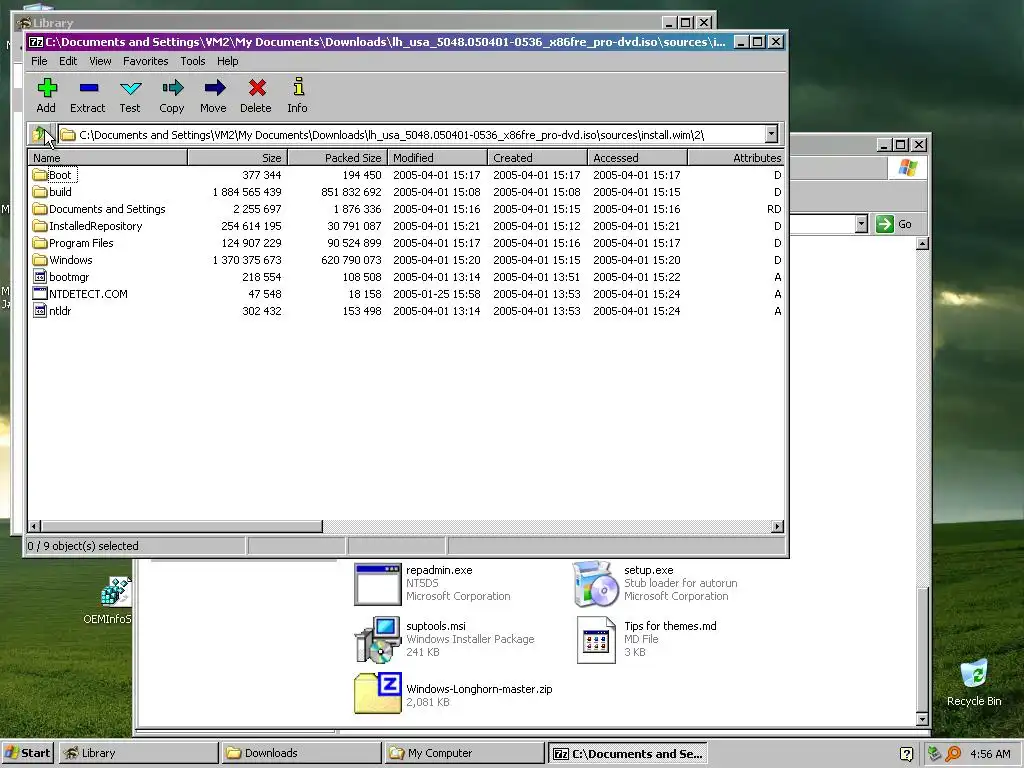Select the Boot folder icon
This screenshot has height=768, width=1024.
(40, 175)
